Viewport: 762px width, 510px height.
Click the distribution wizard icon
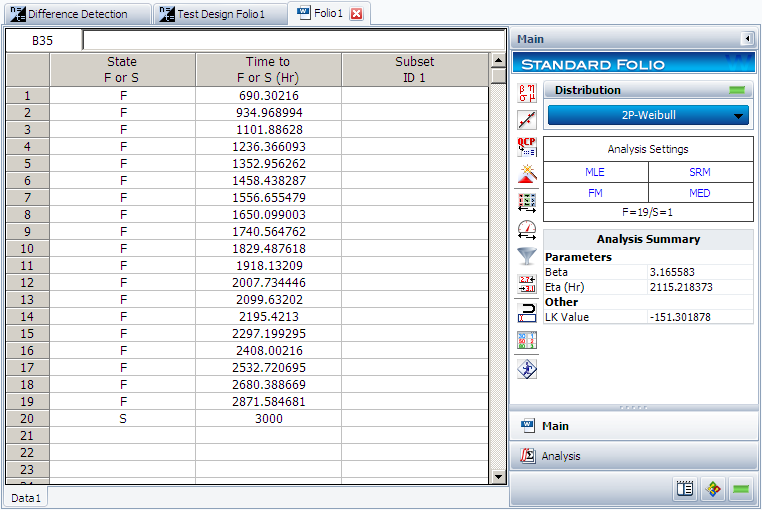click(526, 174)
